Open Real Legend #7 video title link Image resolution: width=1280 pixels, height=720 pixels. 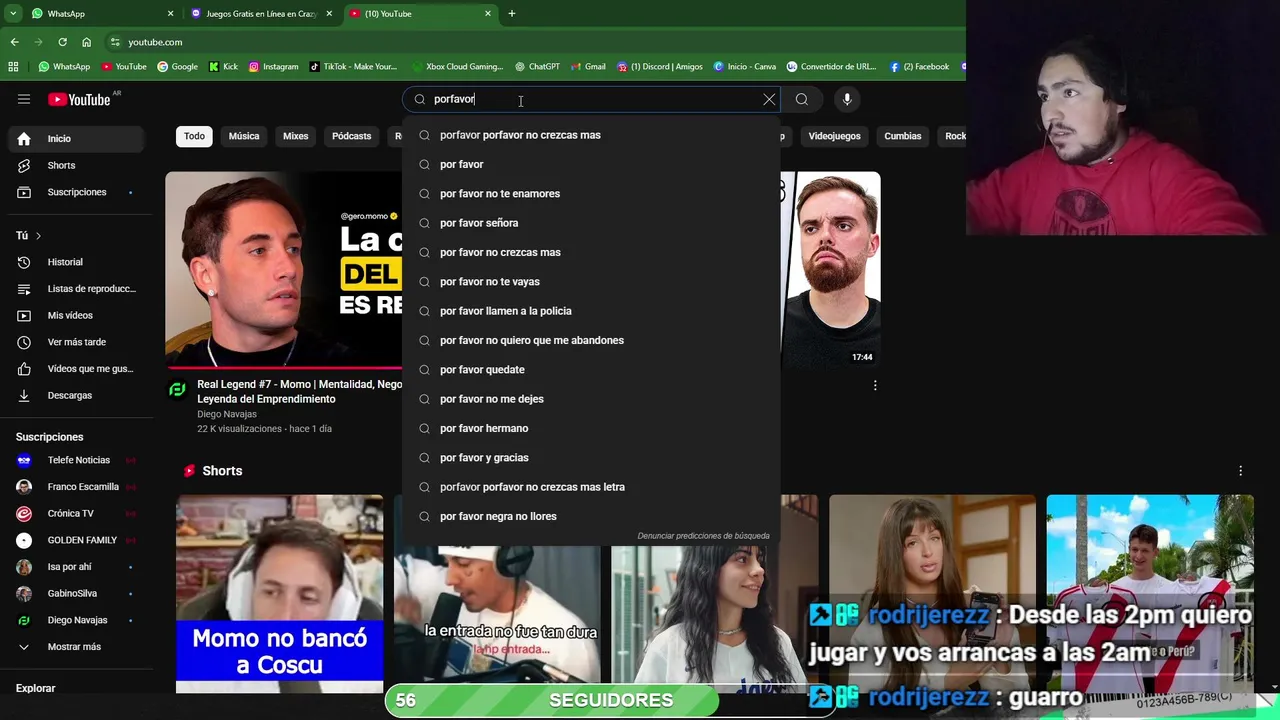click(299, 391)
